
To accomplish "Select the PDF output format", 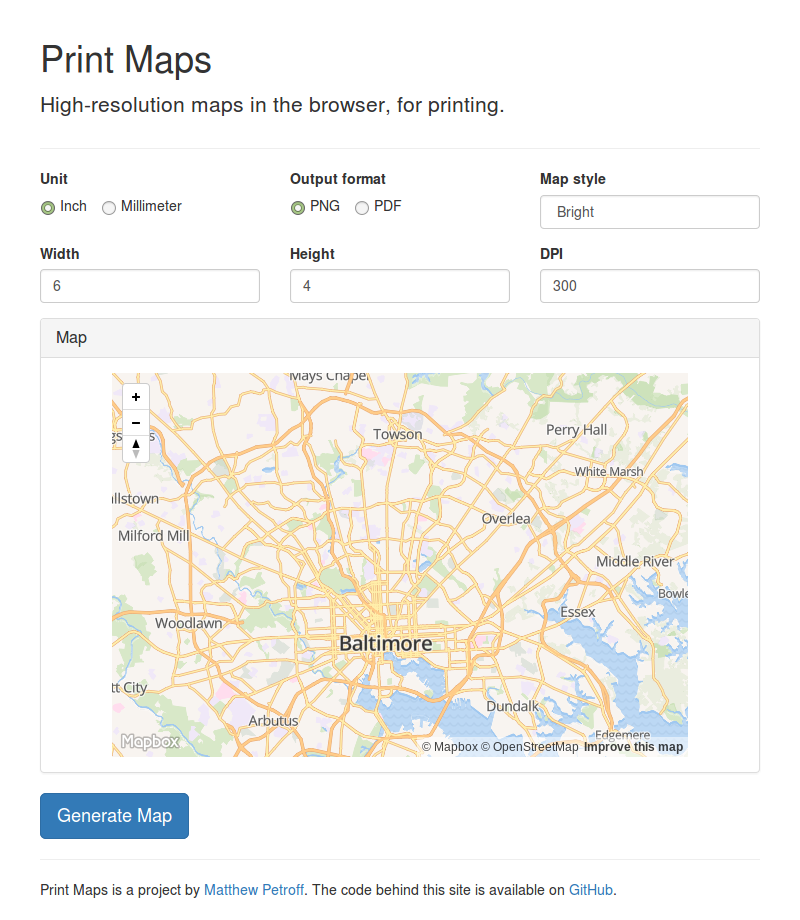I will 361,207.
